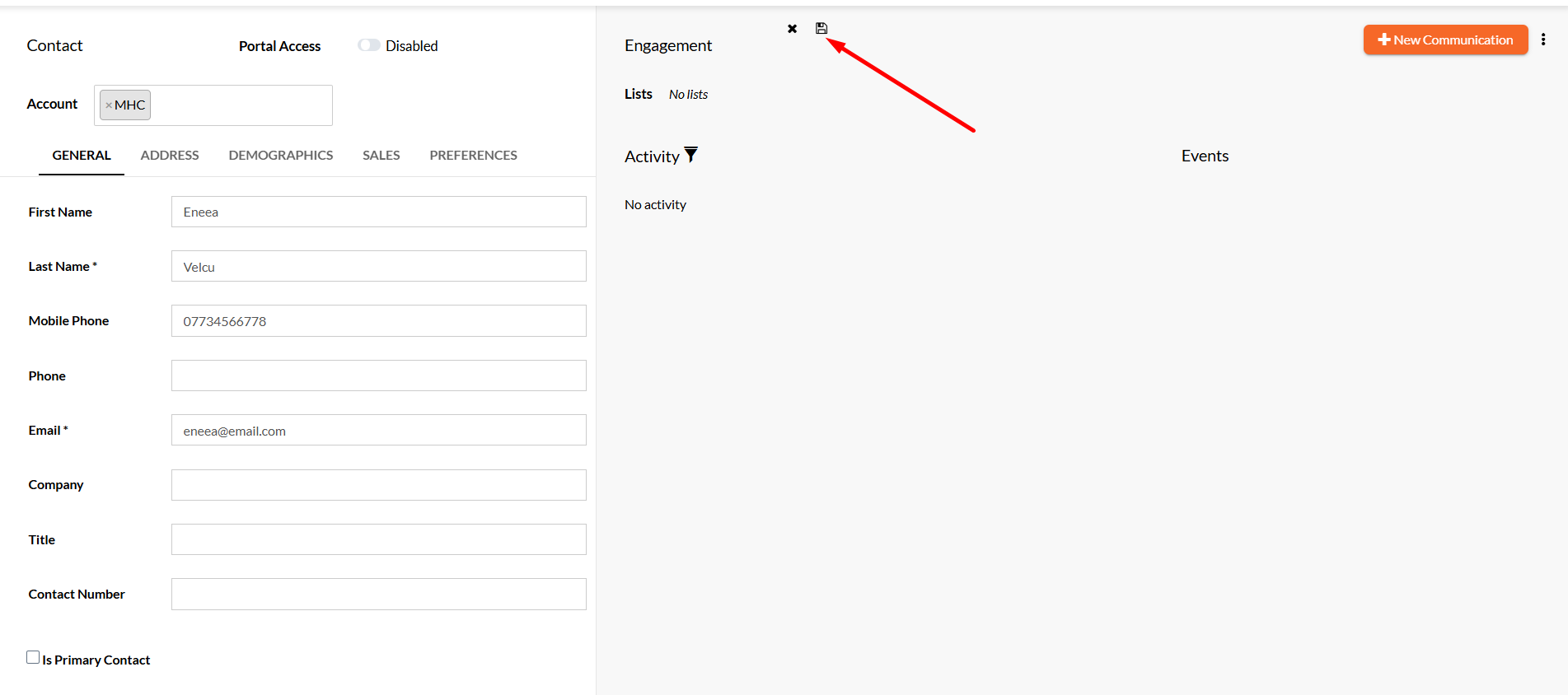Click the New Communication button
The width and height of the screenshot is (1568, 695).
pyautogui.click(x=1446, y=40)
